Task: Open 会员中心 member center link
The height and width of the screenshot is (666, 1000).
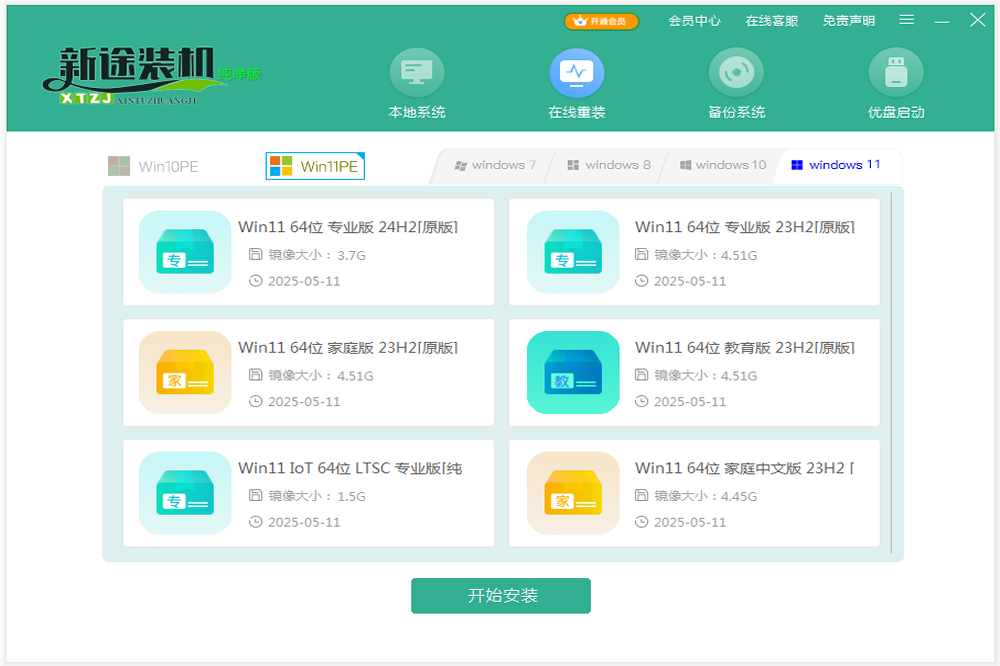Action: [694, 21]
